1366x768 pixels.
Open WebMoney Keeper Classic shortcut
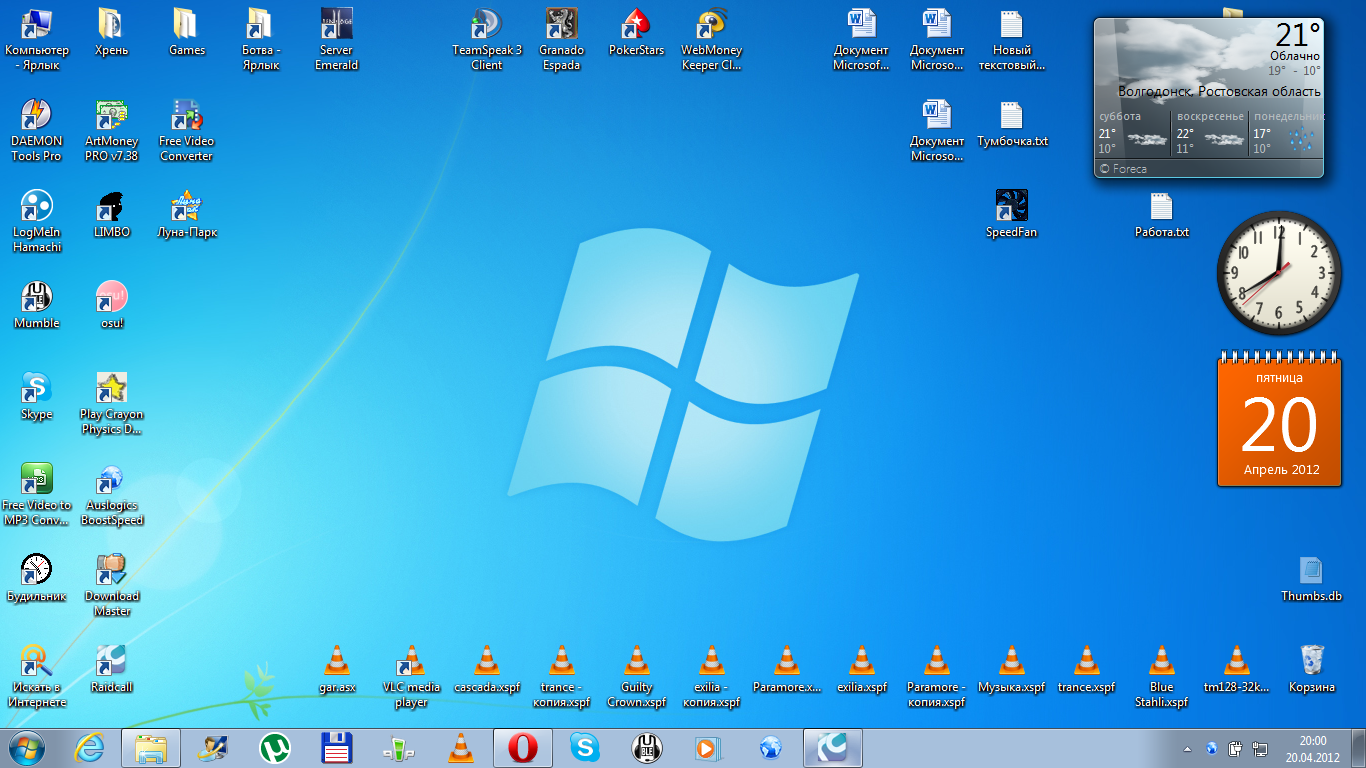(711, 40)
